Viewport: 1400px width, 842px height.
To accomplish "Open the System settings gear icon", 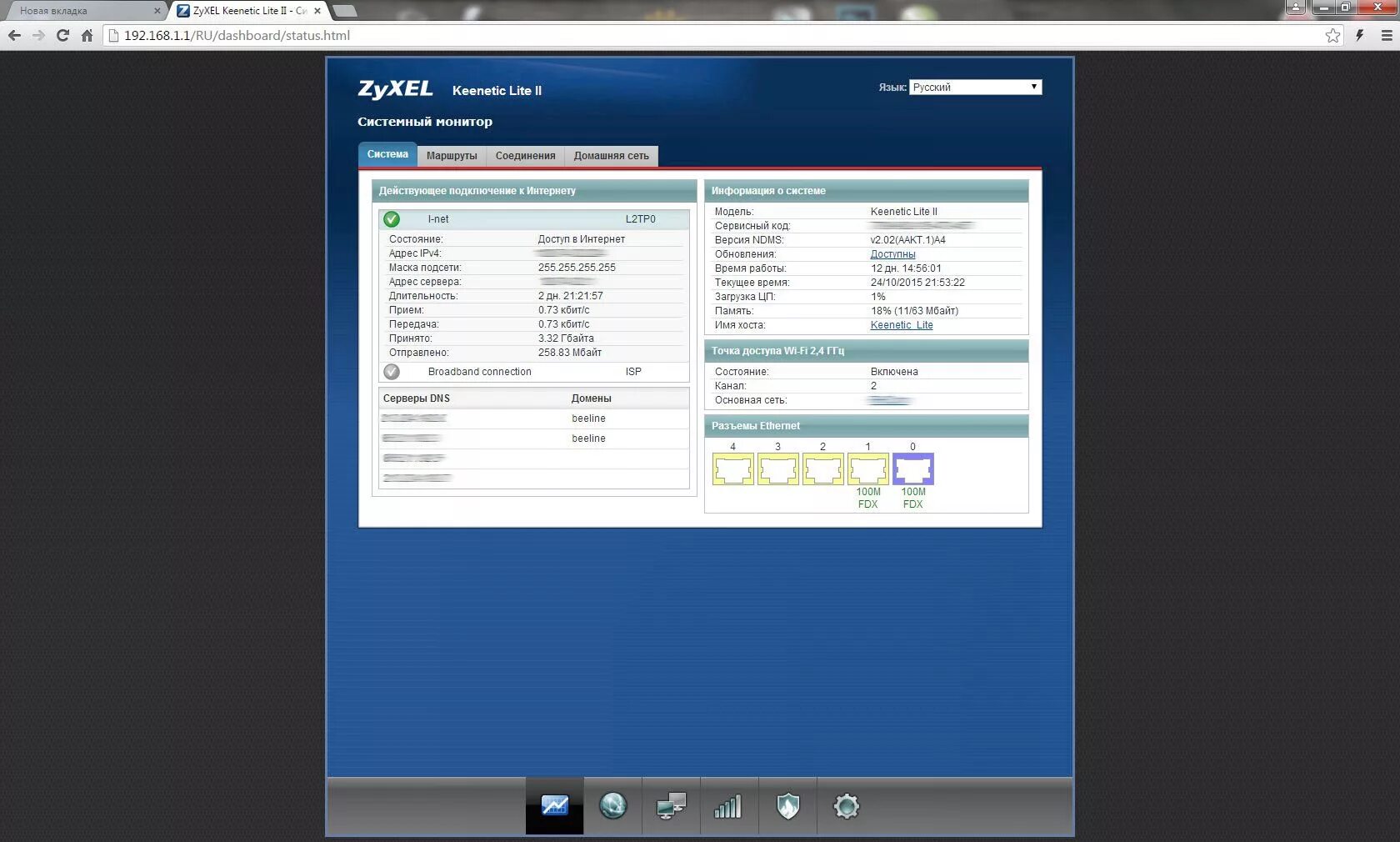I will point(846,805).
